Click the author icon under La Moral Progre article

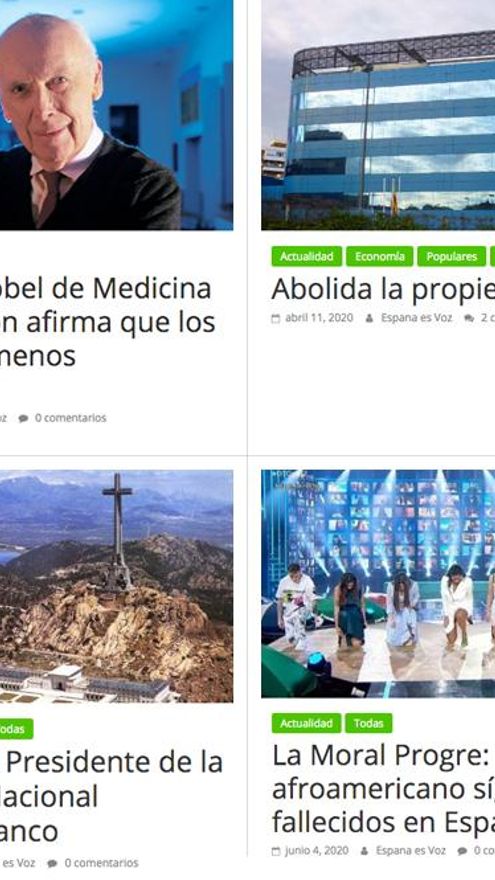[x=364, y=851]
